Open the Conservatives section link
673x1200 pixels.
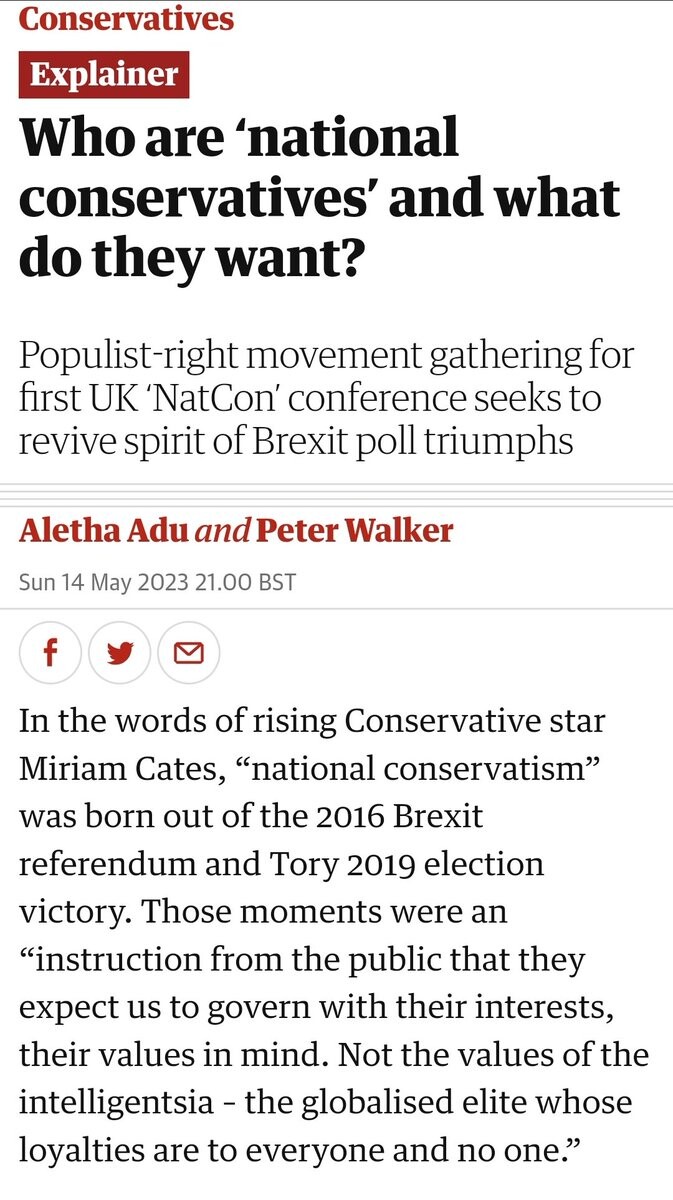pos(126,19)
